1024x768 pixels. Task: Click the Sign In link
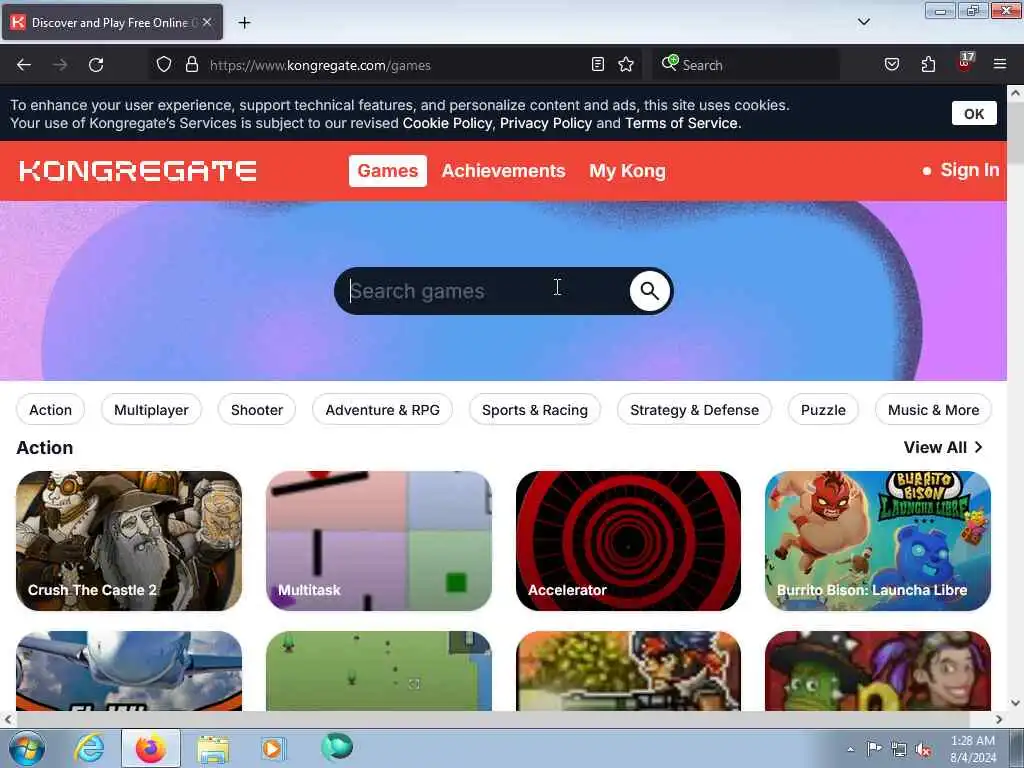point(969,170)
